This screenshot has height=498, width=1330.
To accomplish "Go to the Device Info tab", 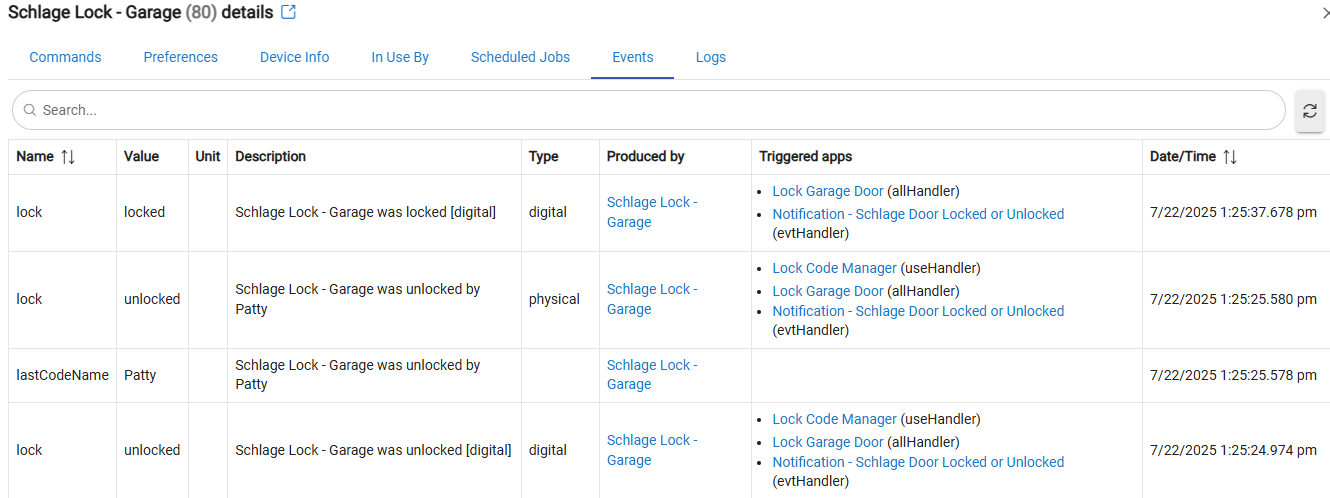I will [x=294, y=57].
